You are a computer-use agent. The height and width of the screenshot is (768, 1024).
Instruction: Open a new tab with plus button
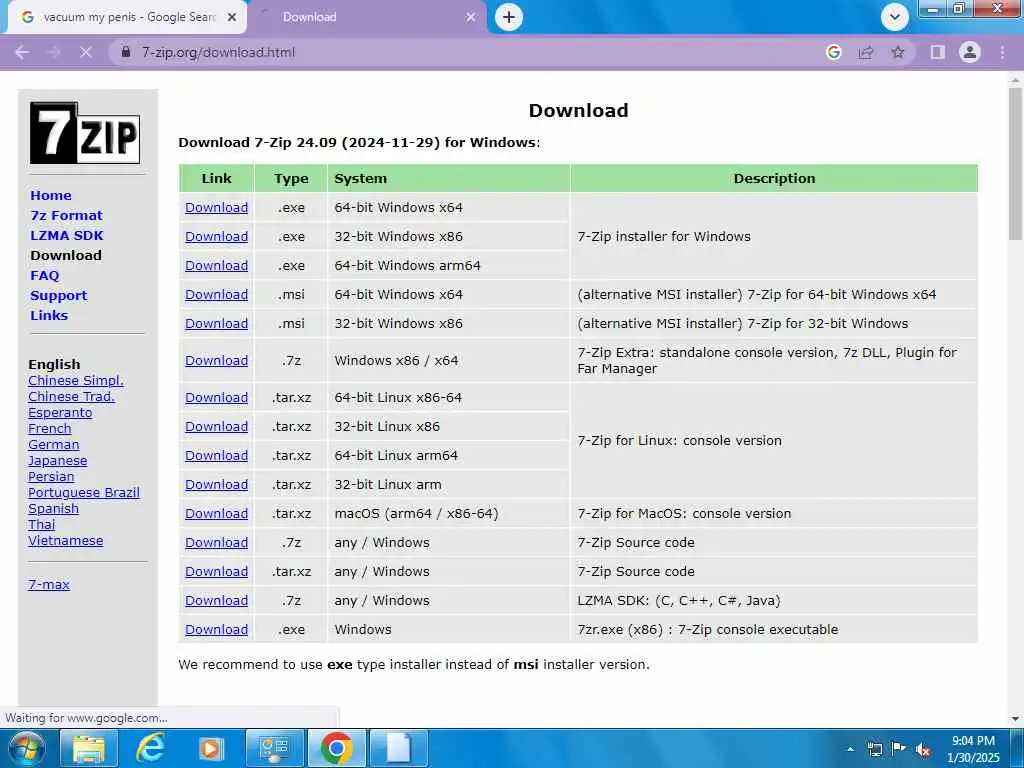(509, 17)
